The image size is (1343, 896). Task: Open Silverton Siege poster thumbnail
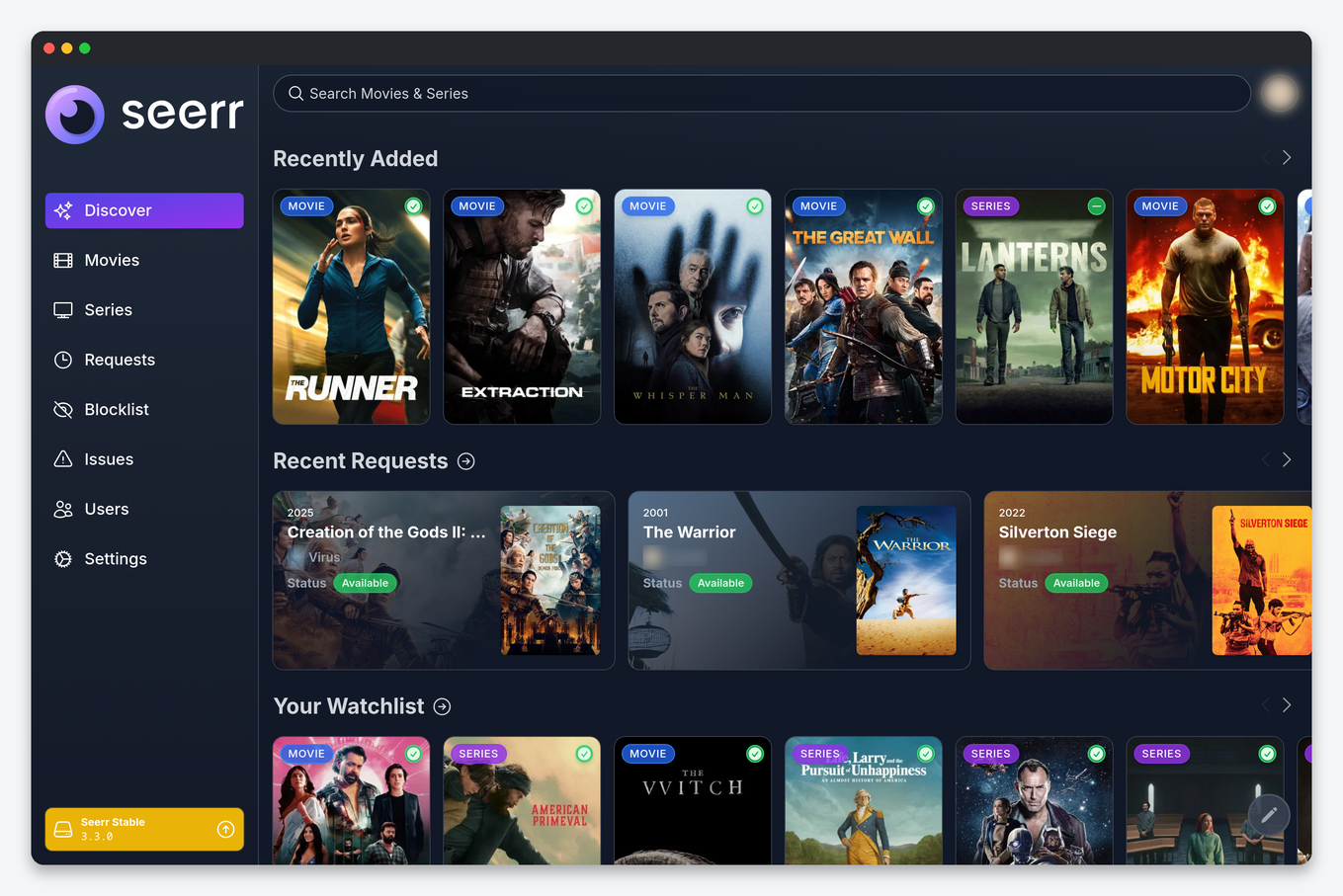click(1262, 581)
